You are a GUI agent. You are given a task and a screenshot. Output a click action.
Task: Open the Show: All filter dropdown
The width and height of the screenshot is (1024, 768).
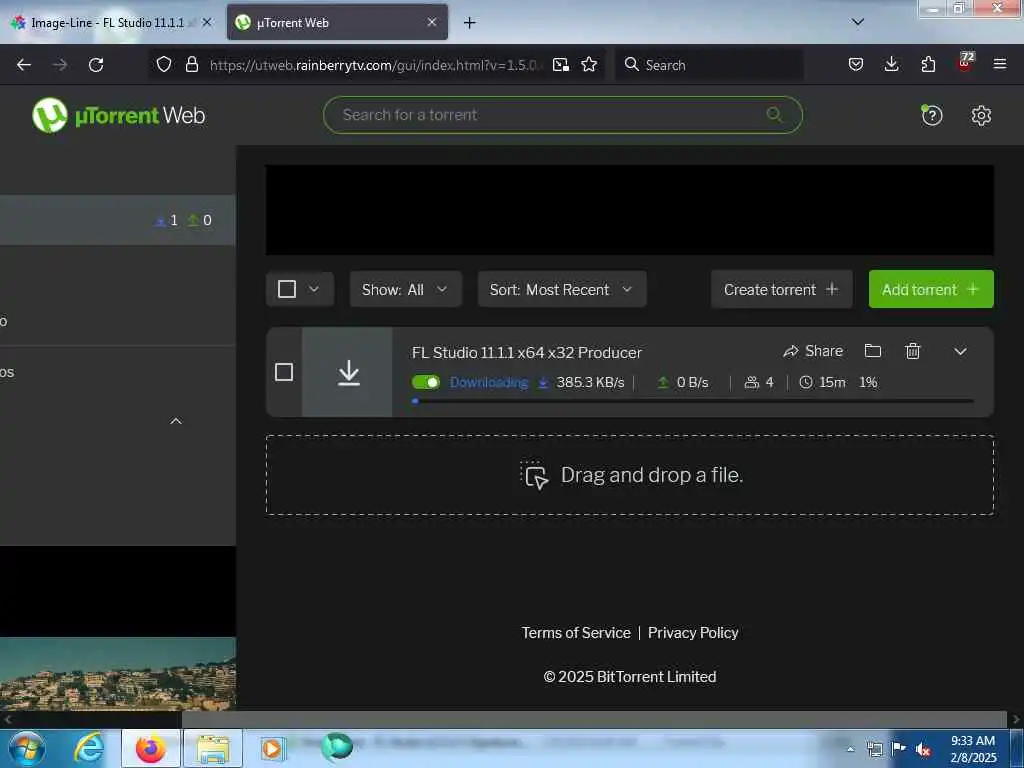[406, 289]
